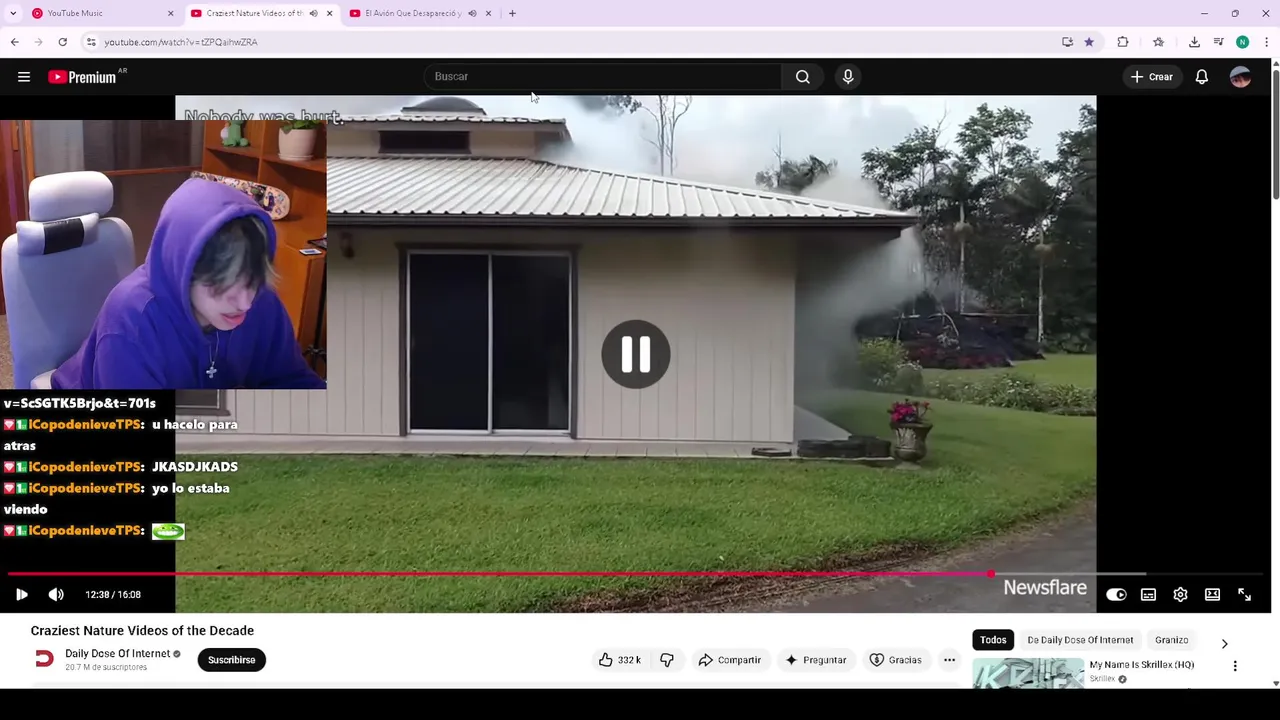This screenshot has width=1280, height=720.
Task: Mute the video volume speaker icon
Action: (x=56, y=594)
